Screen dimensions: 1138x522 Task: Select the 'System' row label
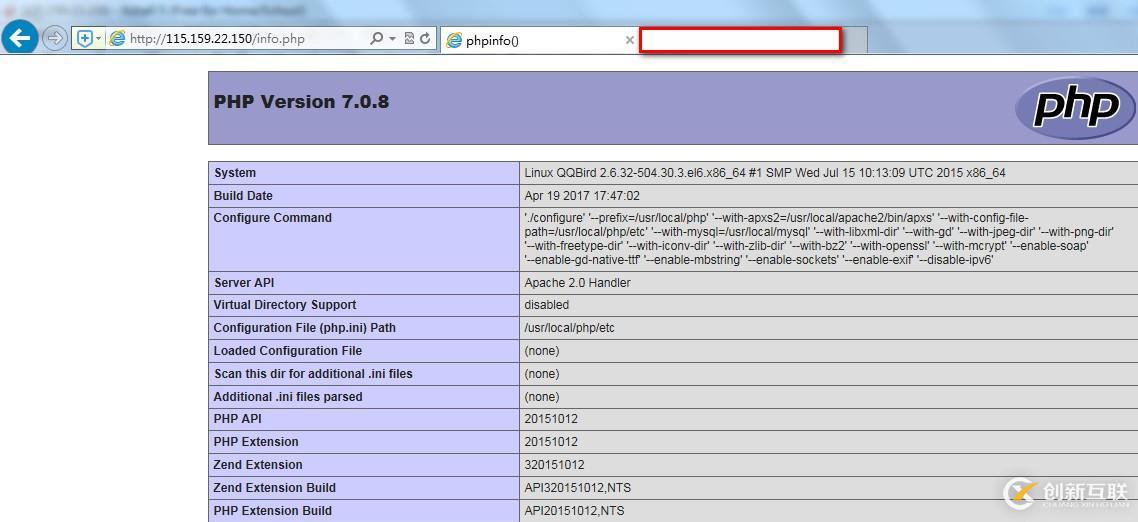pyautogui.click(x=234, y=173)
